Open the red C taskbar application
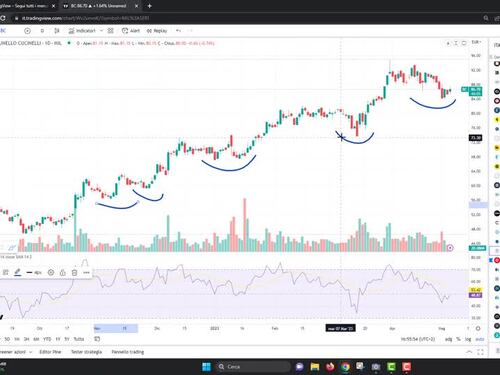This screenshot has width=500, height=375. (x=406, y=367)
